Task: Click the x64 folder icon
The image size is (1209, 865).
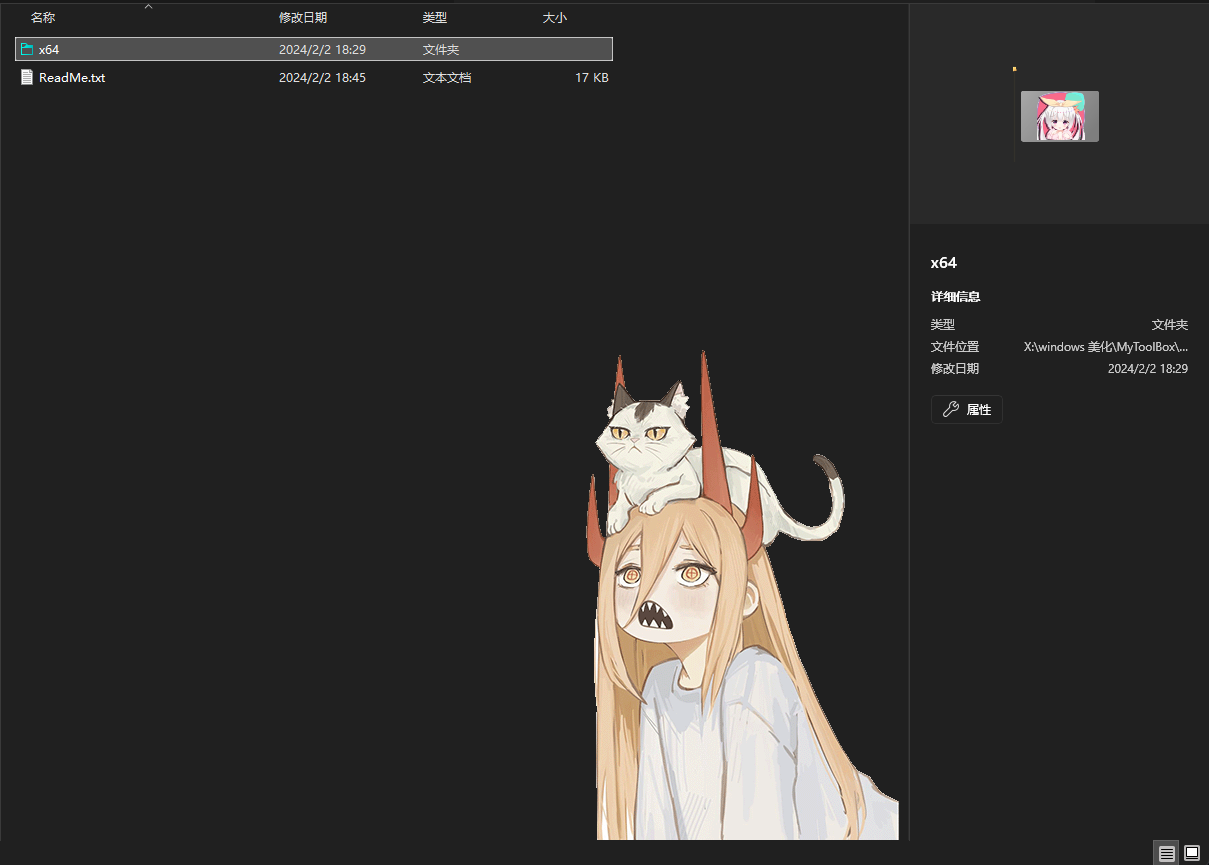Action: (x=27, y=49)
